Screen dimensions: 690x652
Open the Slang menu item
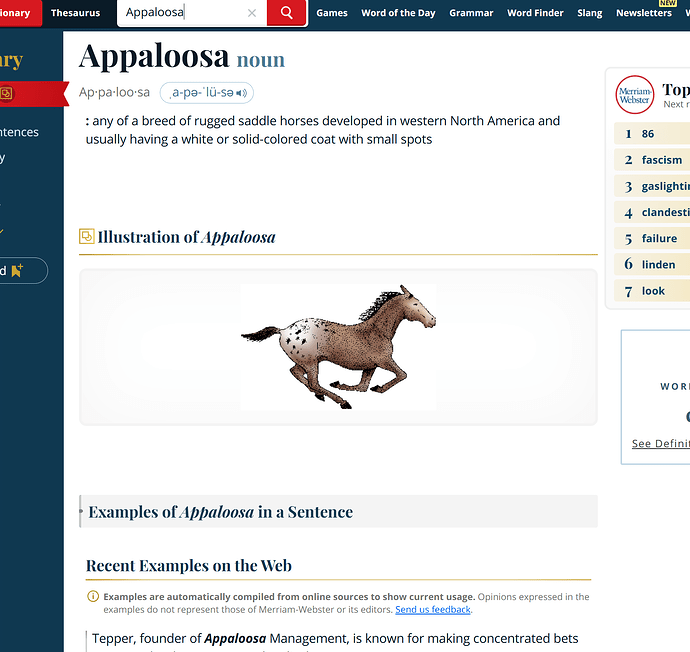coord(590,13)
